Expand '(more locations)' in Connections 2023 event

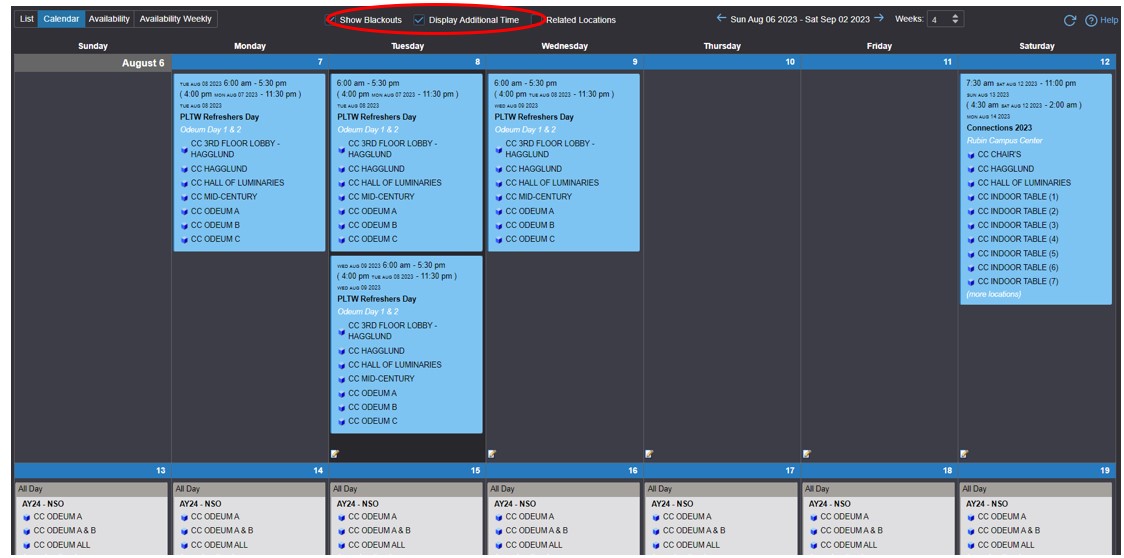(x=993, y=295)
